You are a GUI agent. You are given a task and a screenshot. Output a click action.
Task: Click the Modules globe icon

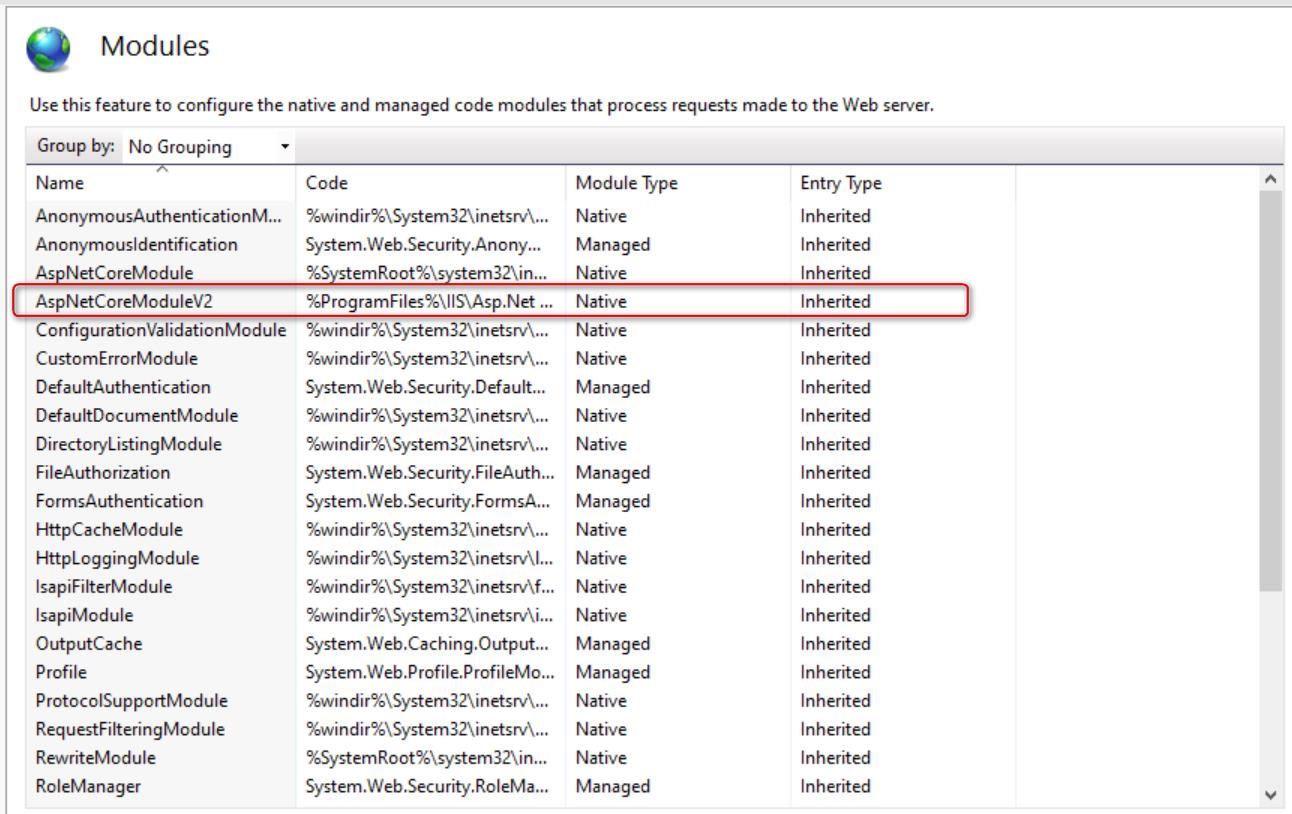click(x=49, y=47)
